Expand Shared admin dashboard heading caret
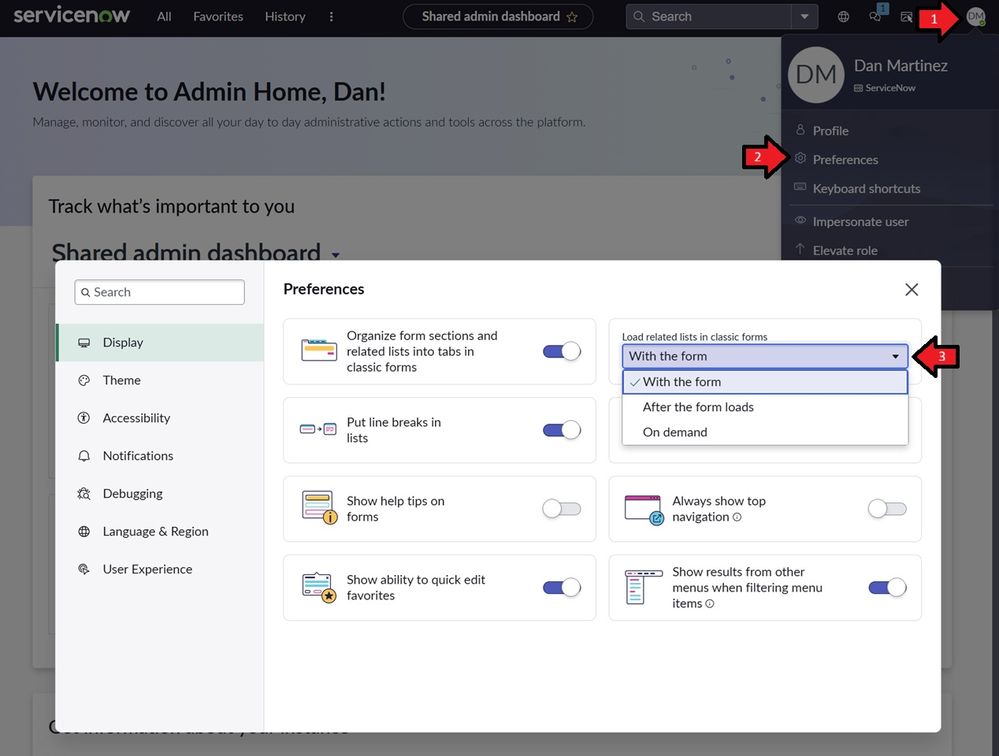This screenshot has height=756, width=999. [335, 256]
